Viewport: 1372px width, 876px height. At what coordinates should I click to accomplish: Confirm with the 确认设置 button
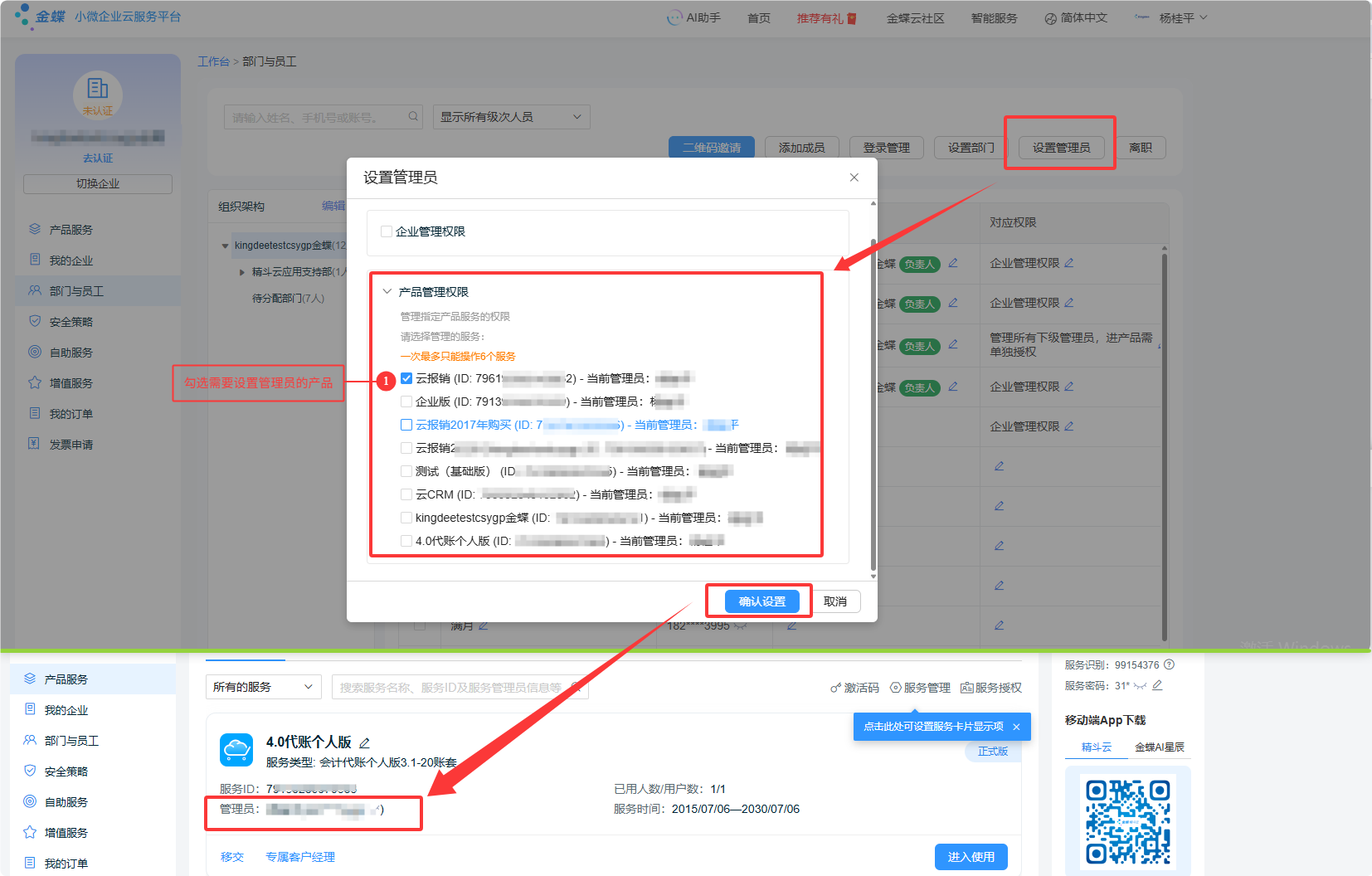(x=762, y=601)
